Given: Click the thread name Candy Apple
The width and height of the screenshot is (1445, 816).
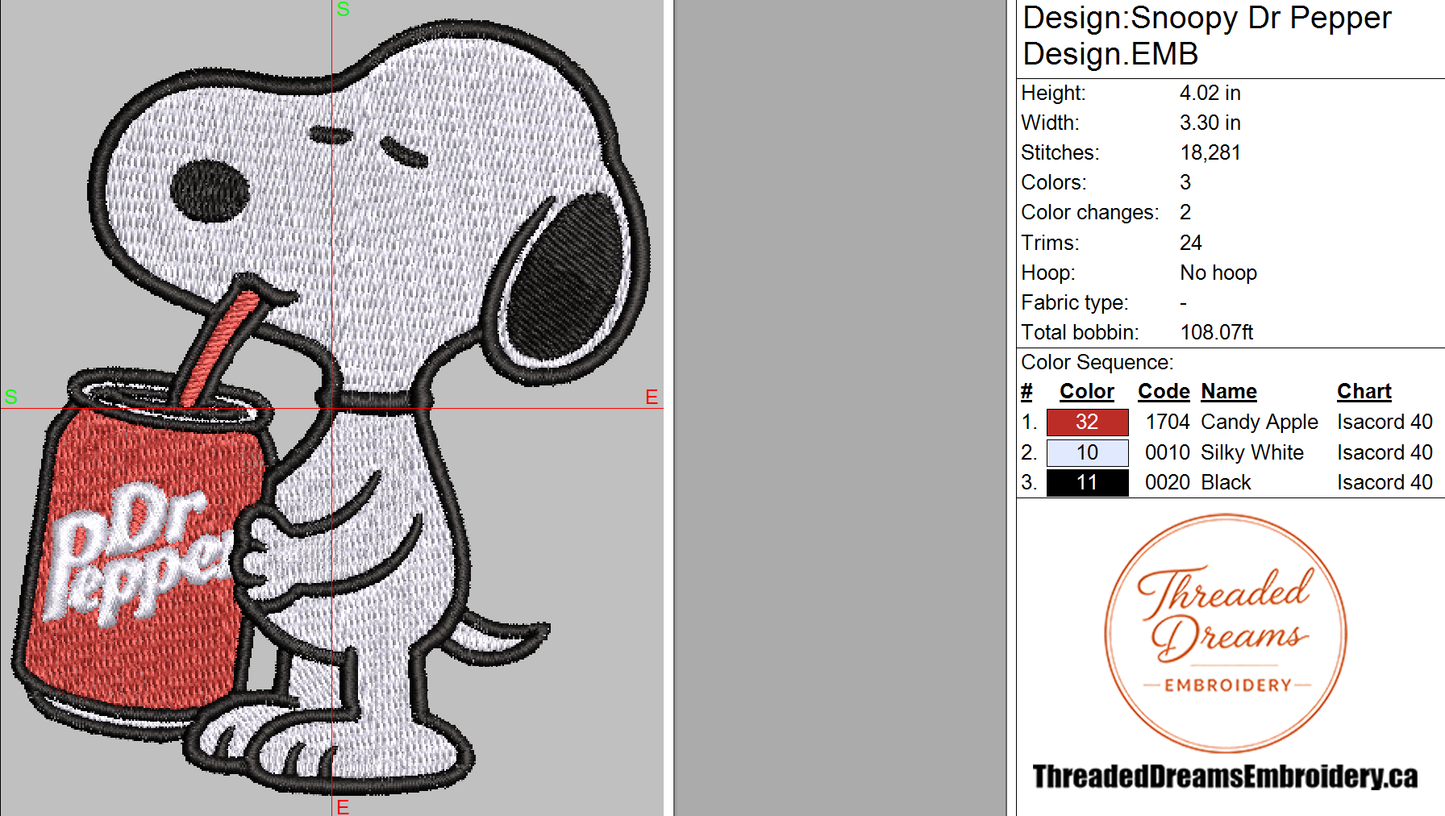Looking at the screenshot, I should click(1260, 422).
